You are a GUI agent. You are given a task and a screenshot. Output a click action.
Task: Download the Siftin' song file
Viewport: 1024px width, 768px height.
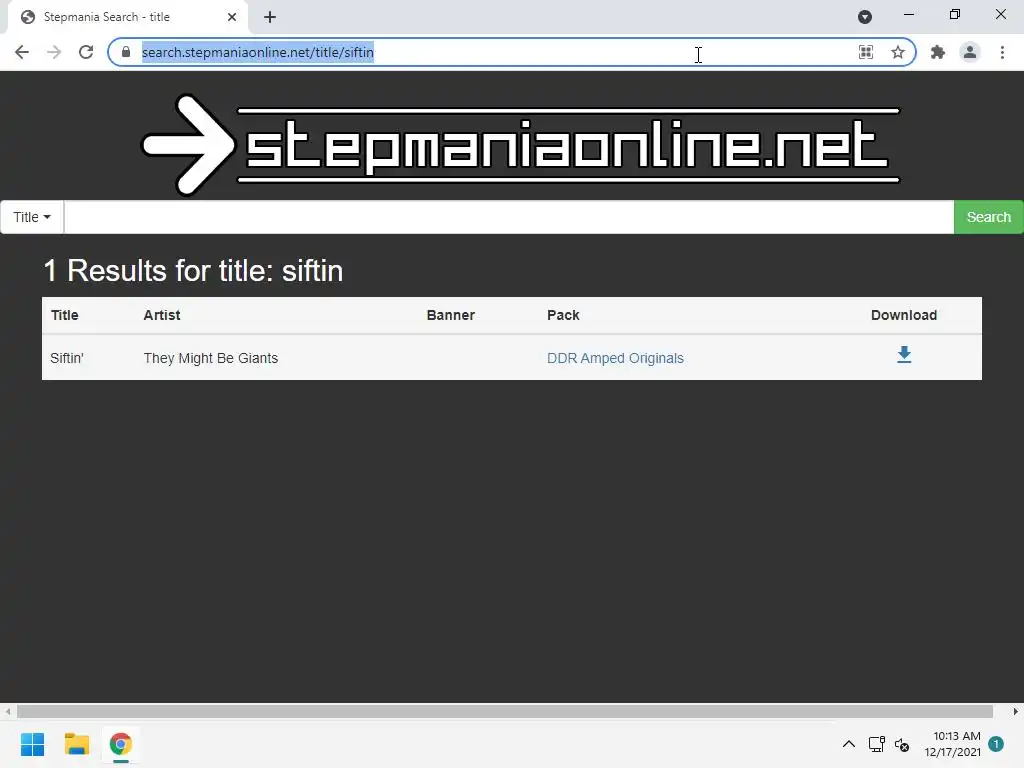(904, 355)
